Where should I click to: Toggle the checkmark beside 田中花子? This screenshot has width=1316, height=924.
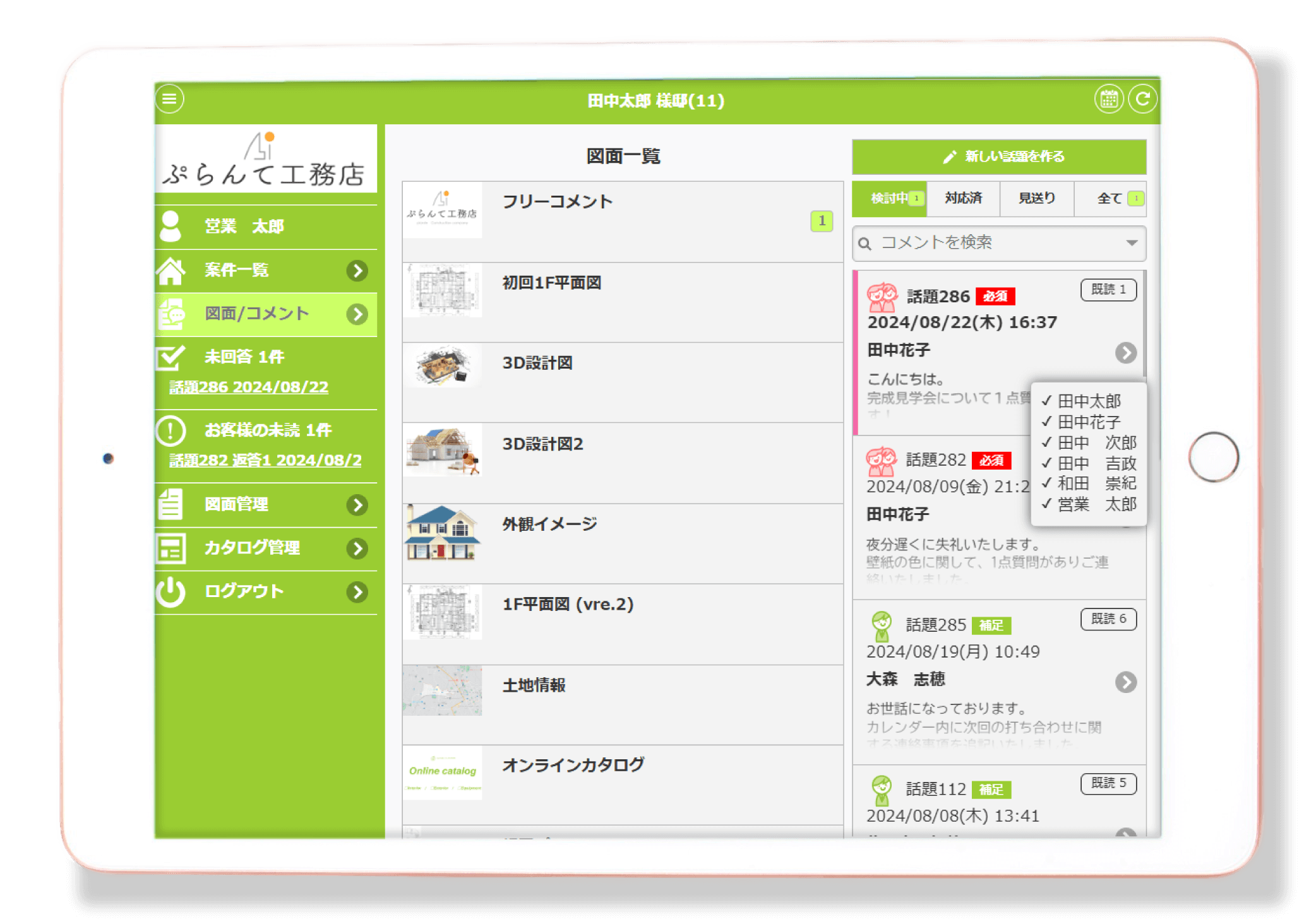[1048, 422]
